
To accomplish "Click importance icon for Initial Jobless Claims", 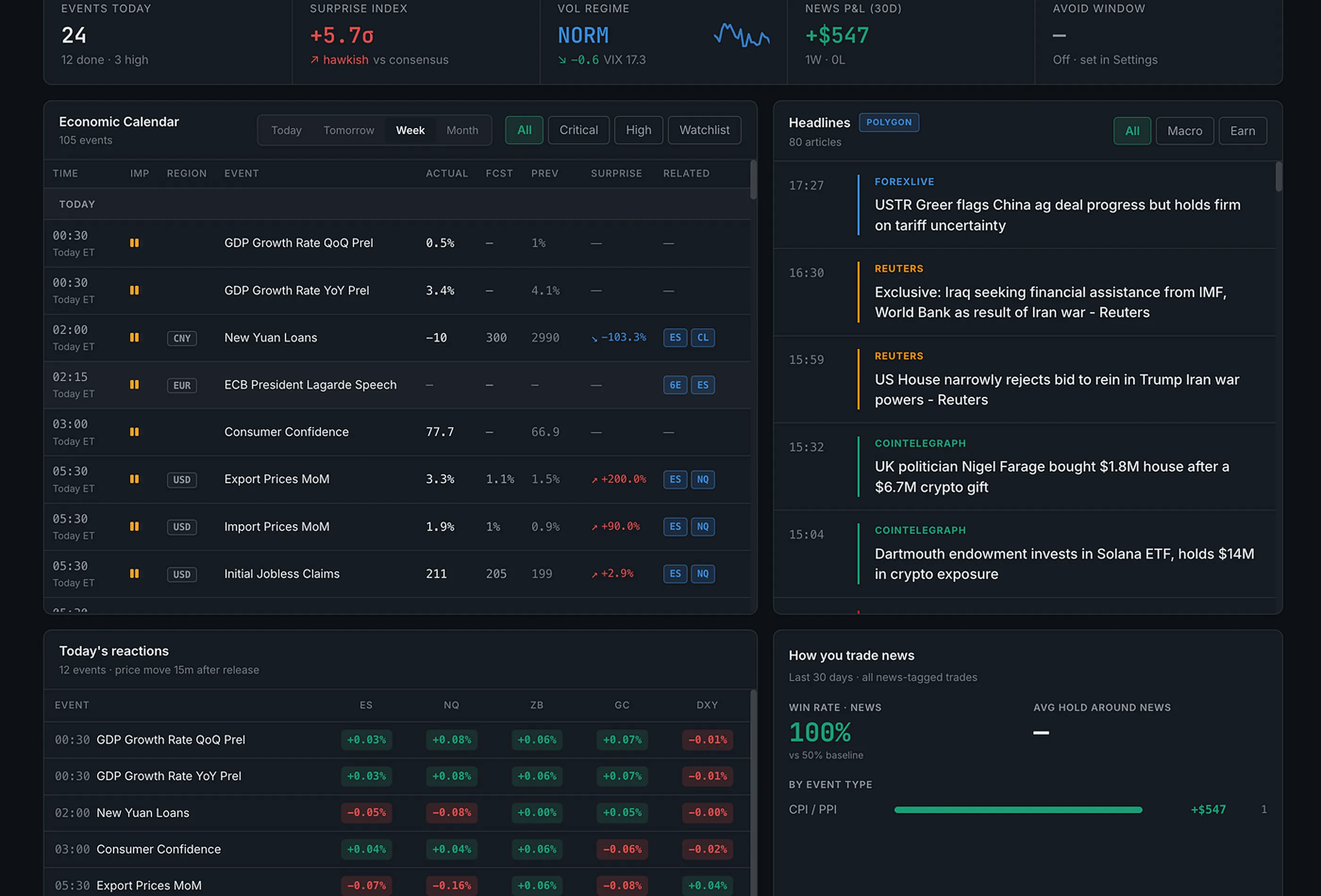I will click(x=134, y=573).
